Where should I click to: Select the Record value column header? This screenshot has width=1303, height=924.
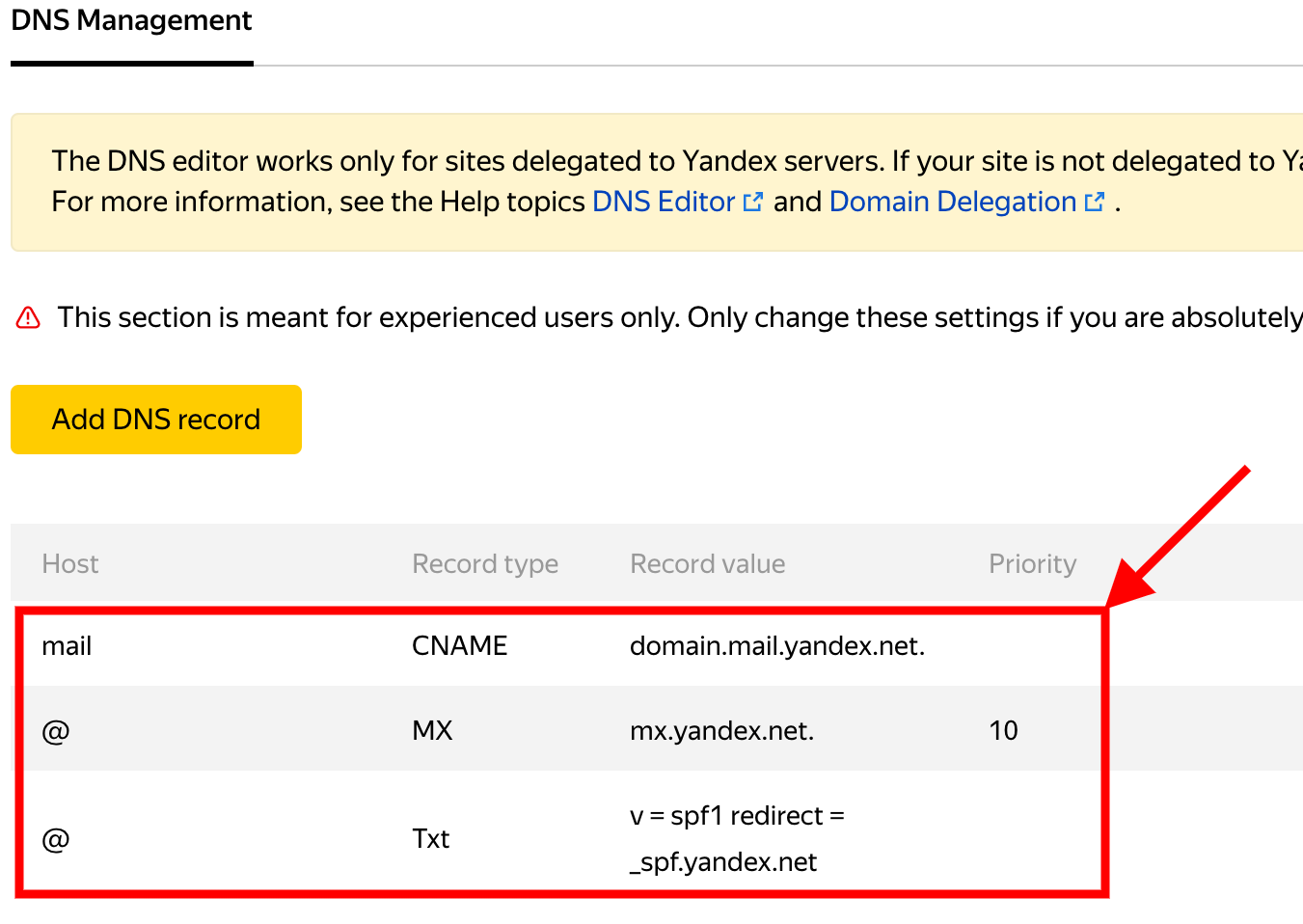tap(707, 564)
